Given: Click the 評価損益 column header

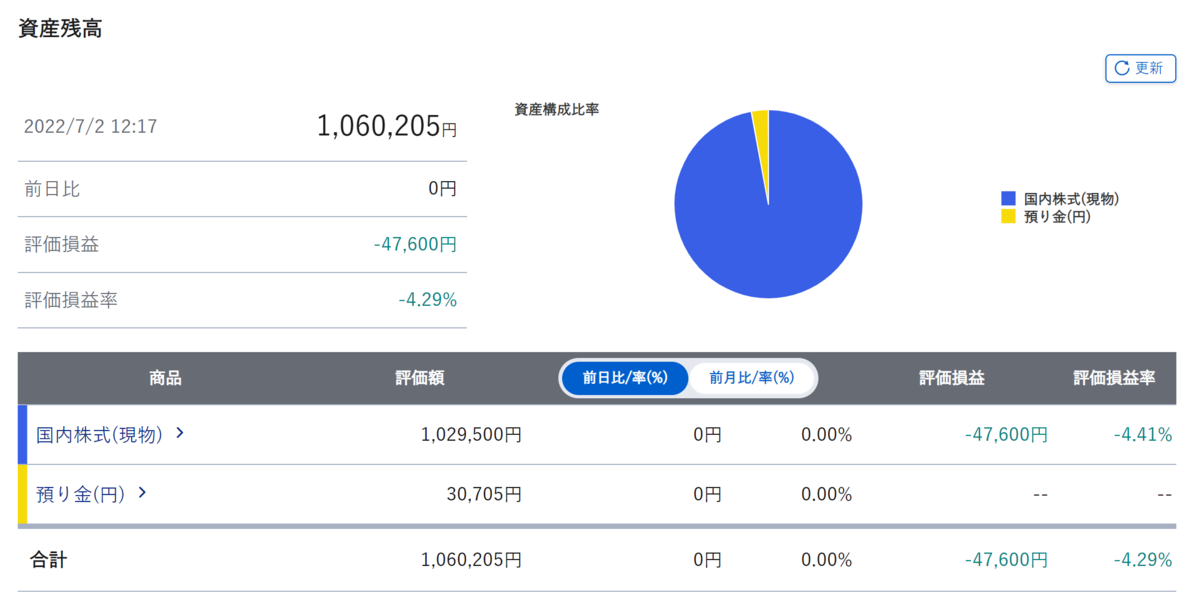Looking at the screenshot, I should 952,378.
